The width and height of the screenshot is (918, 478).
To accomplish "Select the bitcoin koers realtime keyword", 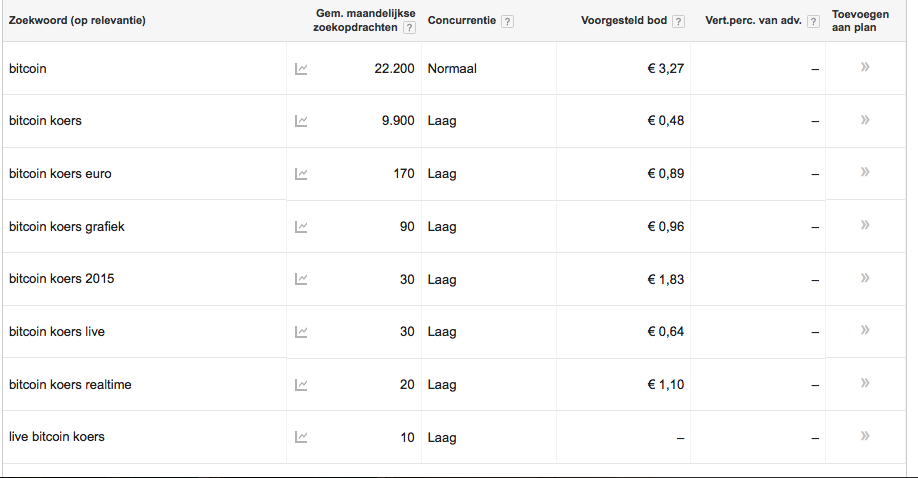I will click(70, 385).
